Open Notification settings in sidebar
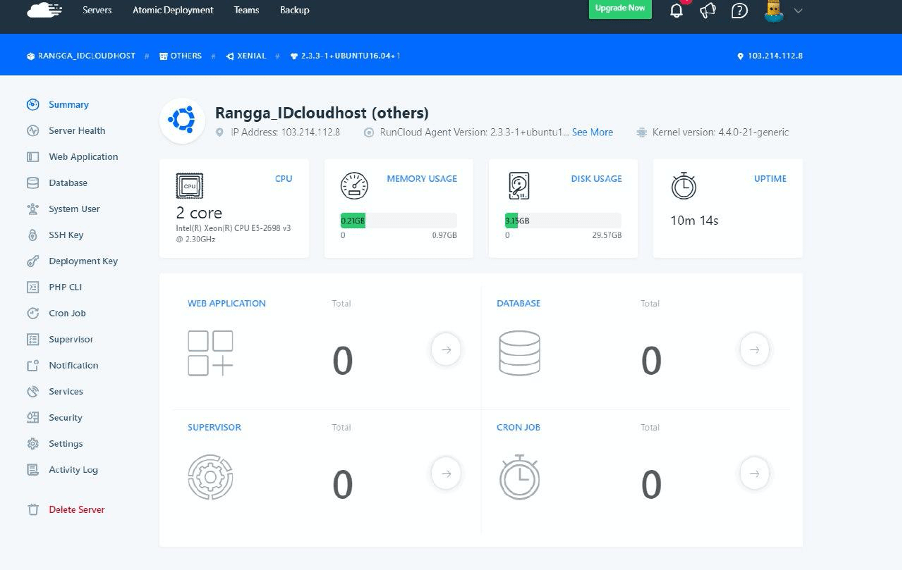The image size is (902, 570). [x=73, y=365]
